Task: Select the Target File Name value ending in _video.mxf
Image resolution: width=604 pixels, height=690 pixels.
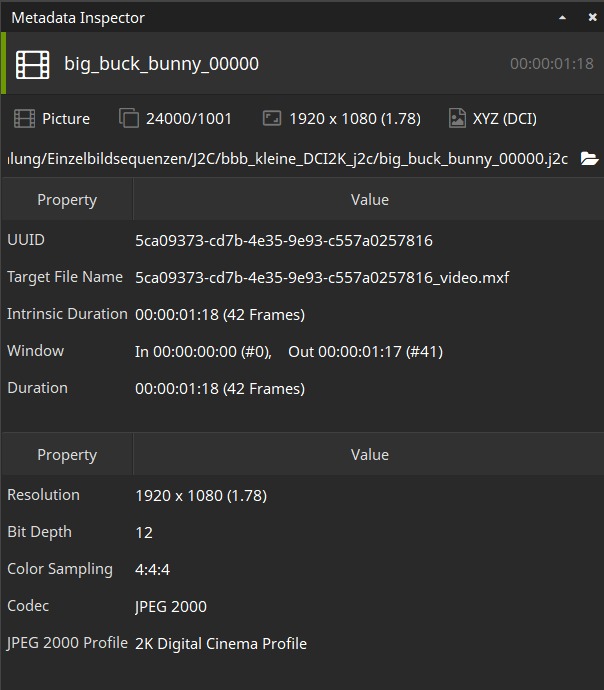Action: [x=322, y=278]
